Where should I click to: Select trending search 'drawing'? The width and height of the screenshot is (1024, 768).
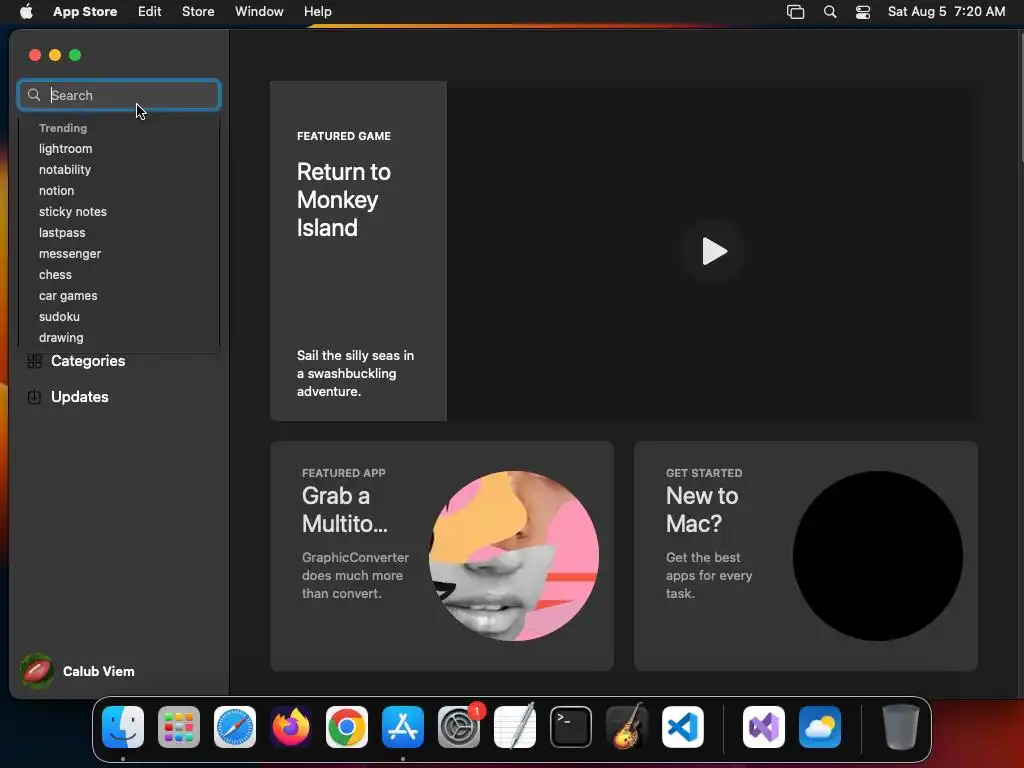tap(61, 338)
